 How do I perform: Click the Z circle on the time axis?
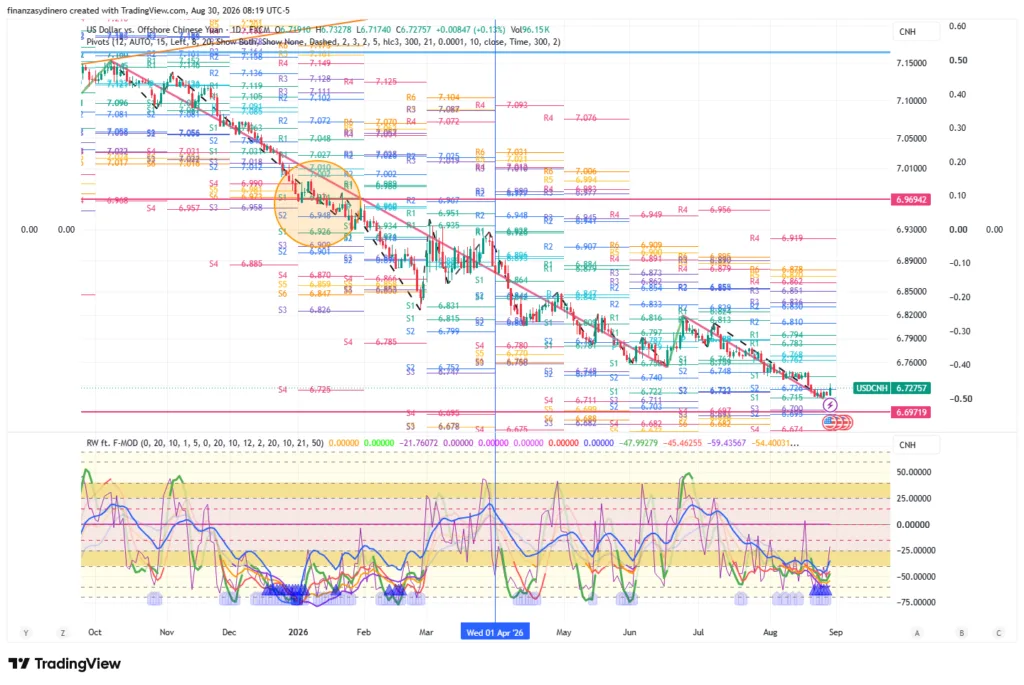(63, 633)
